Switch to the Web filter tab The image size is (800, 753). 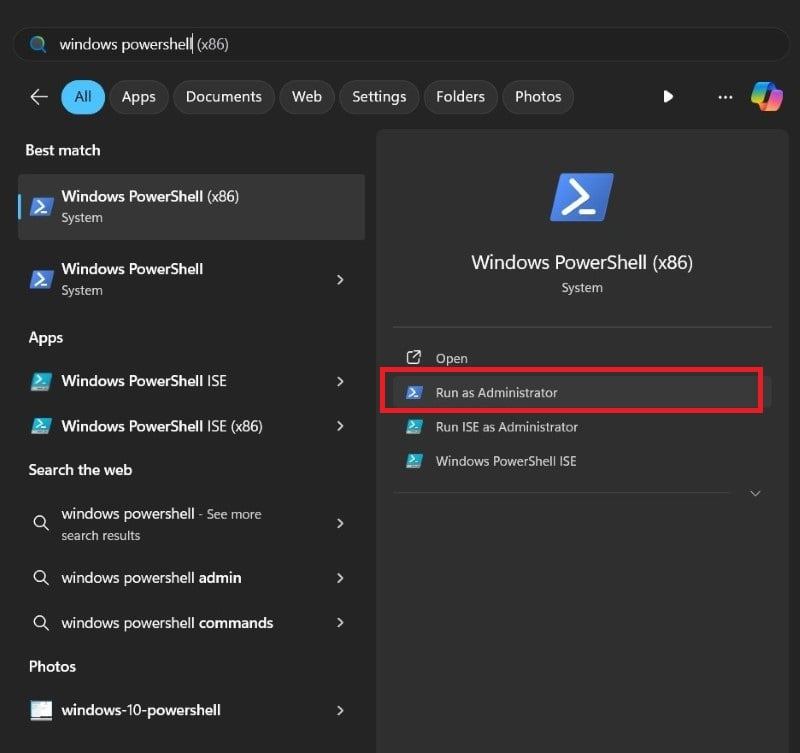pos(307,97)
